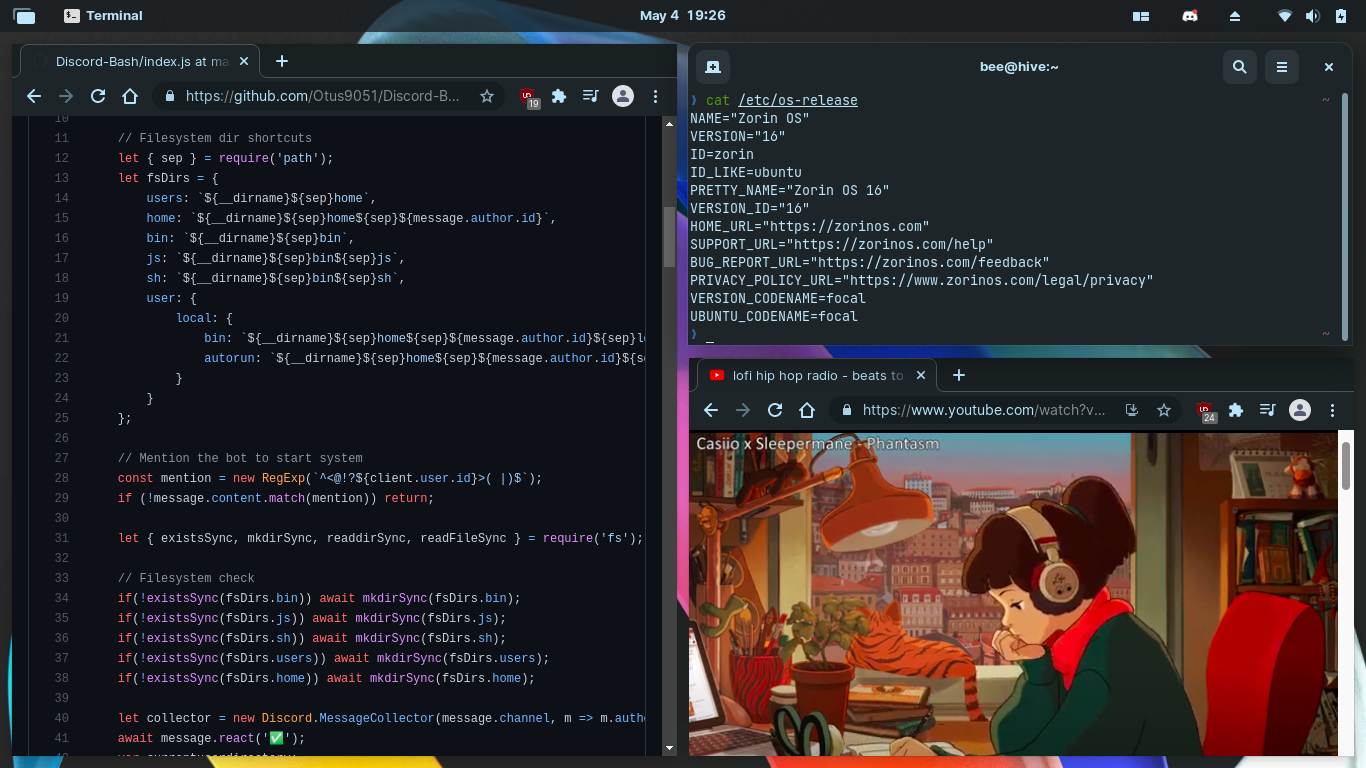This screenshot has height=768, width=1366.
Task: Click the /etc/os-release path in terminal
Action: click(798, 100)
